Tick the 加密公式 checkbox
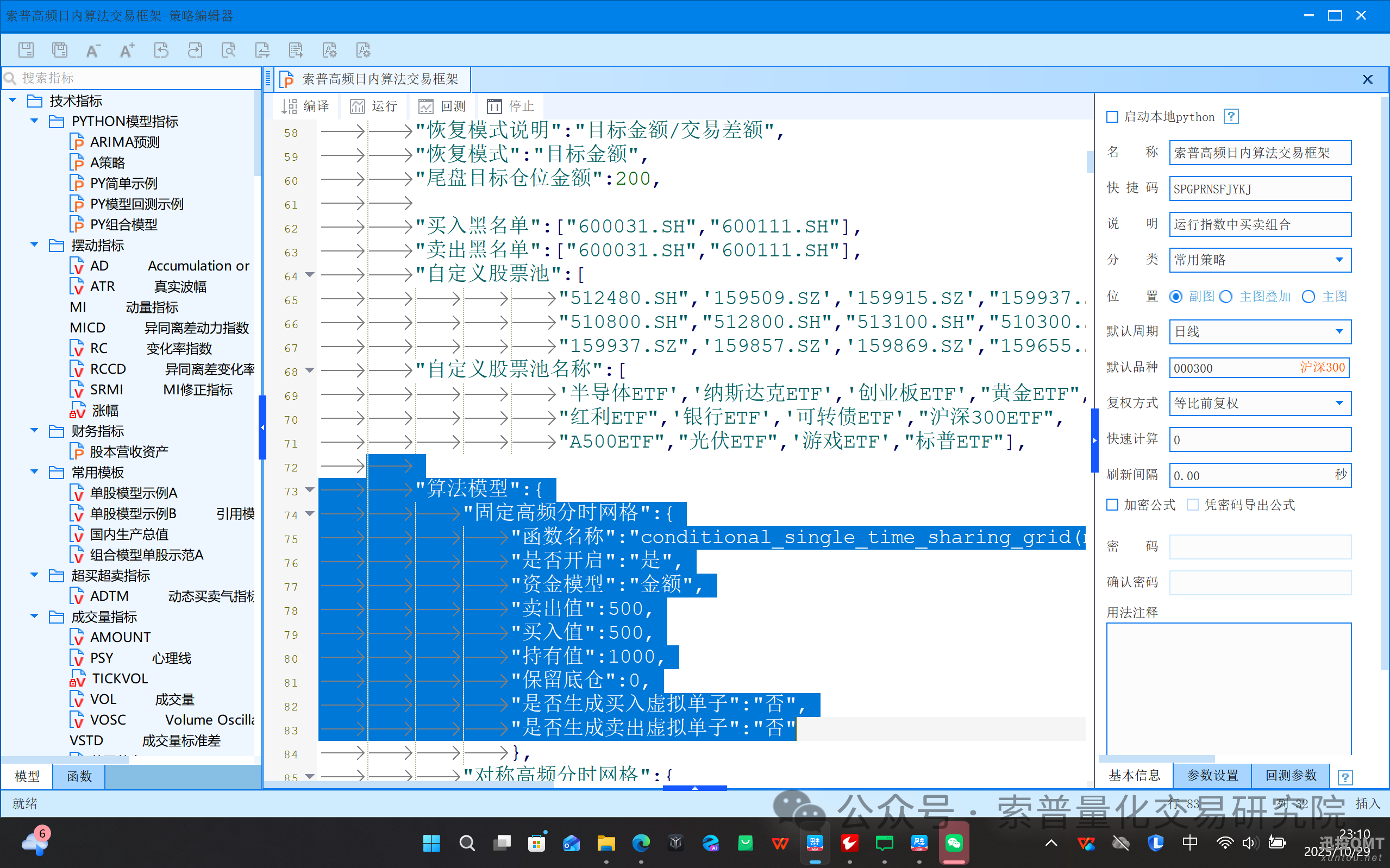This screenshot has width=1390, height=868. pos(1113,505)
